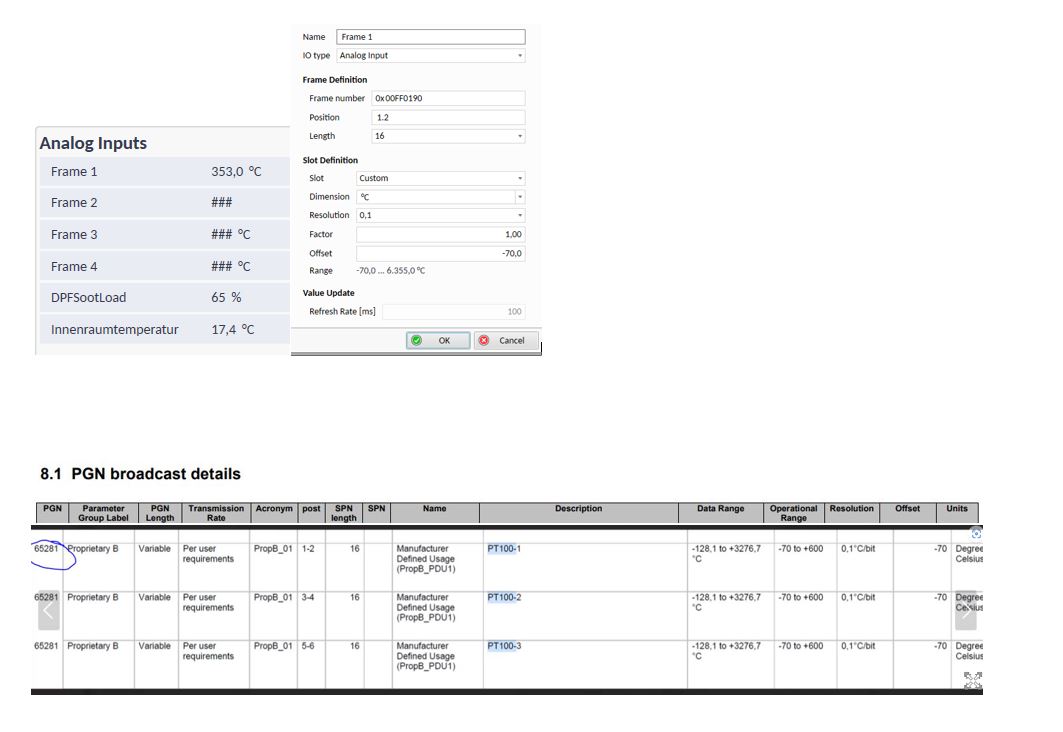Click the Refresh Rate field showing 100
This screenshot has width=1063, height=732.
tap(454, 312)
